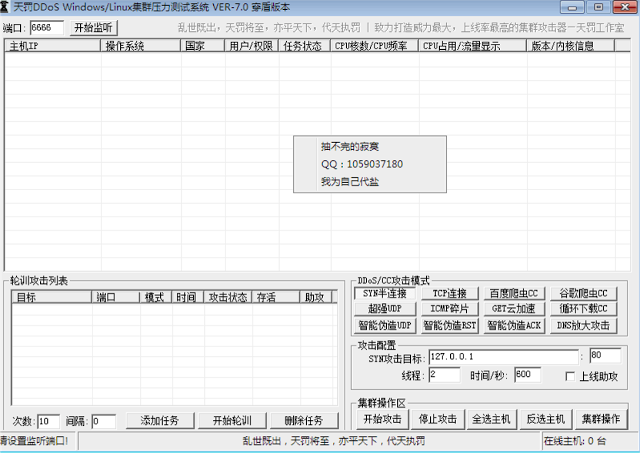Image resolution: width=640 pixels, height=453 pixels.
Task: Click the target port field showing 80
Action: coord(605,355)
